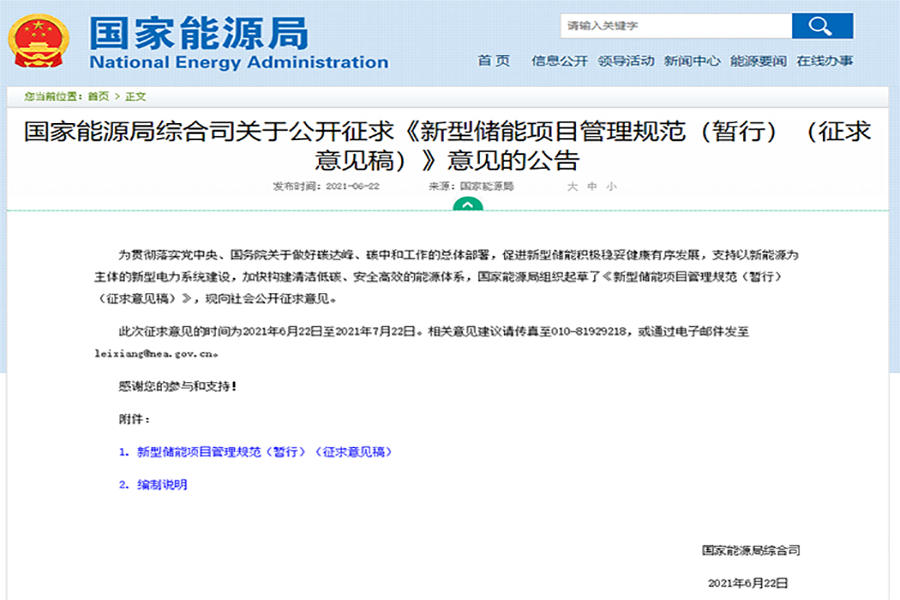The height and width of the screenshot is (600, 900).
Task: Click the closing date 2021年6月22日
Action: (748, 583)
